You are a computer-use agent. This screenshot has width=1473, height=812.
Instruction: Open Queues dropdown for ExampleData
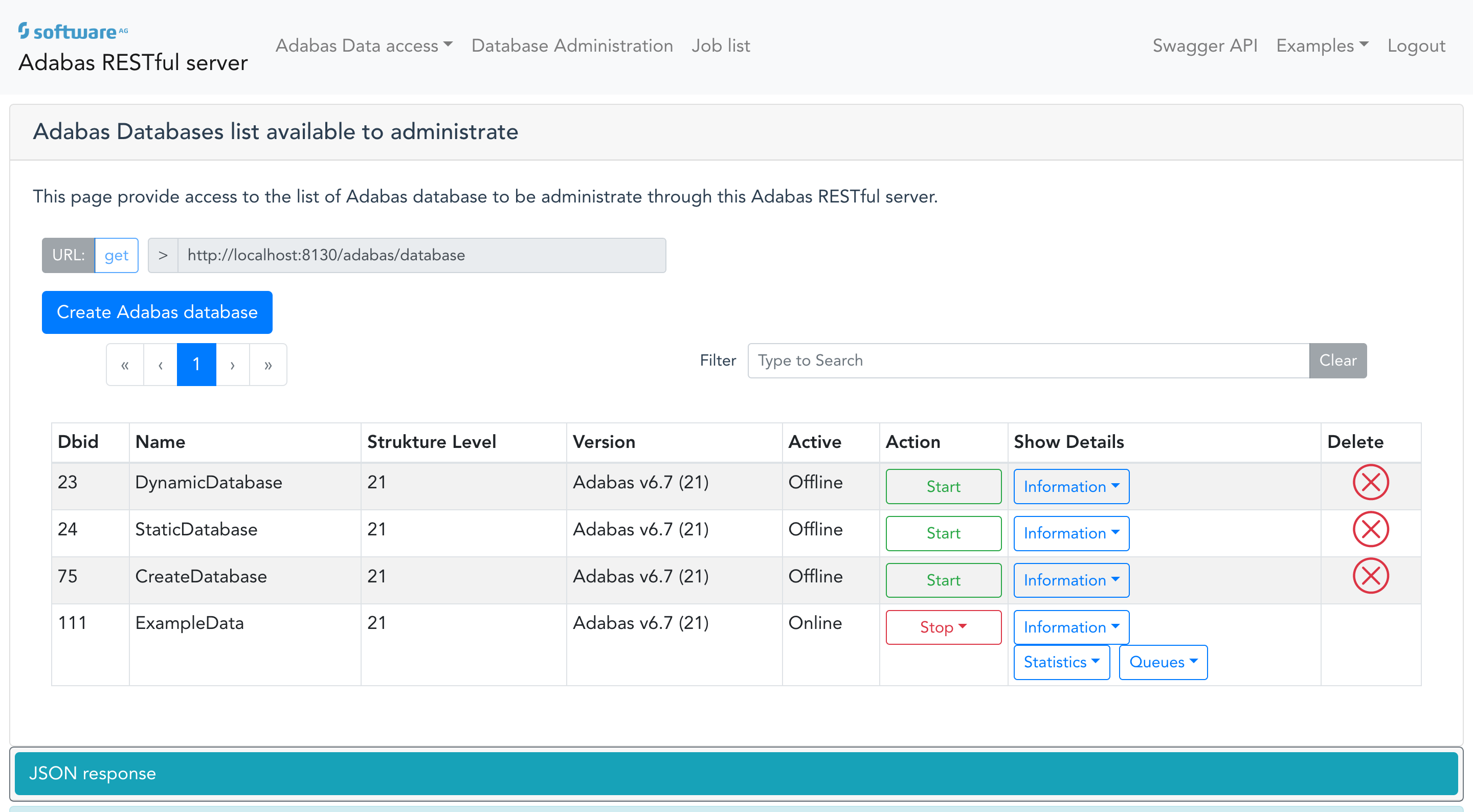[1163, 662]
